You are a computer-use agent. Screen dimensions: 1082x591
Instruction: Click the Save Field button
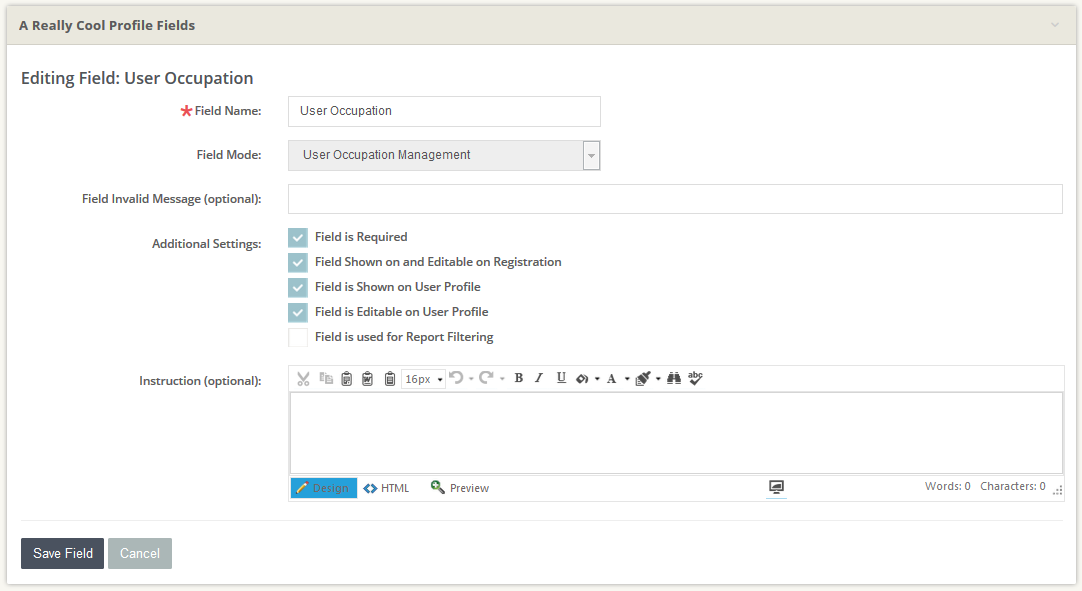pos(62,553)
